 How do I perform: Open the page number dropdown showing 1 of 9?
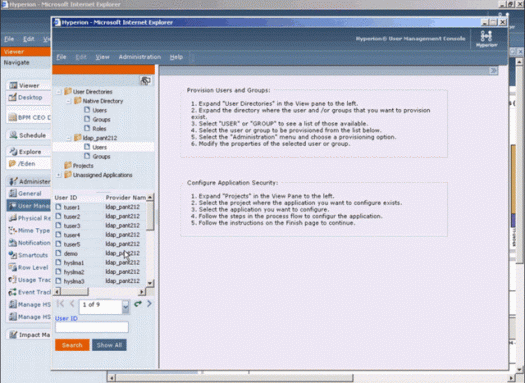tap(126, 307)
